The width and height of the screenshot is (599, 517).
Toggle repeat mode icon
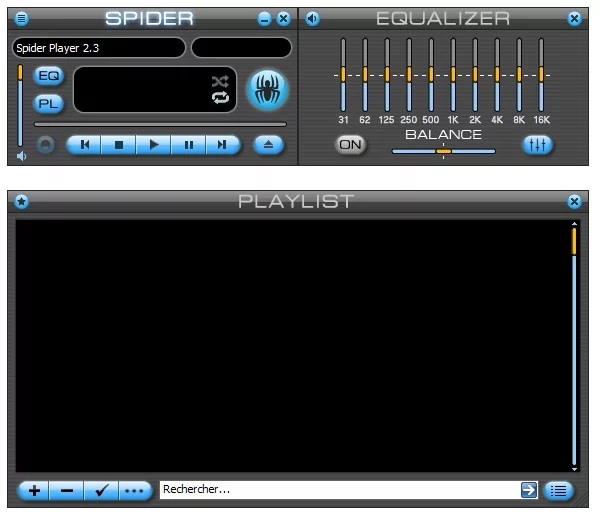[x=220, y=98]
